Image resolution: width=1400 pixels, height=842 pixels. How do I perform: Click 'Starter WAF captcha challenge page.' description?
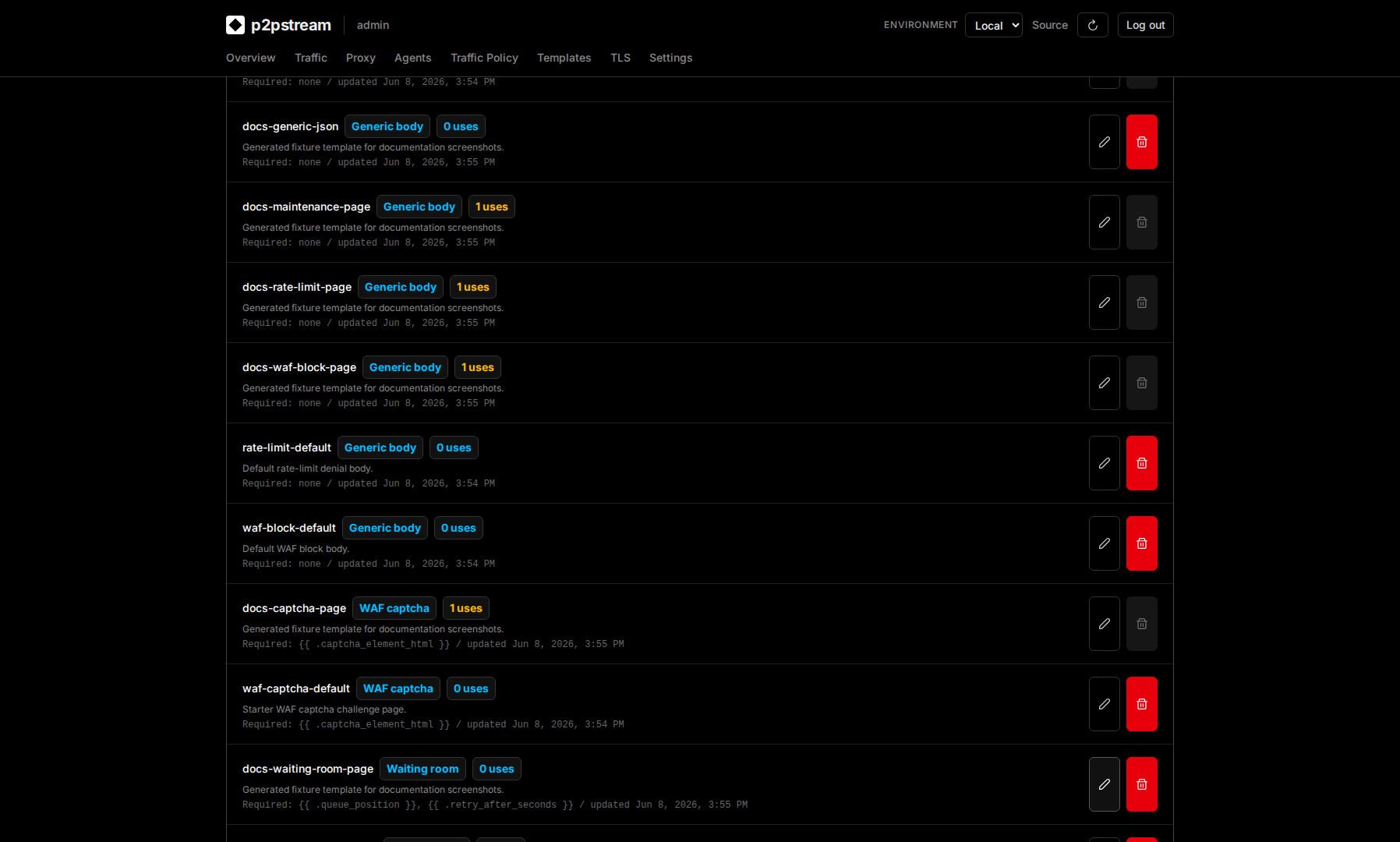(324, 709)
